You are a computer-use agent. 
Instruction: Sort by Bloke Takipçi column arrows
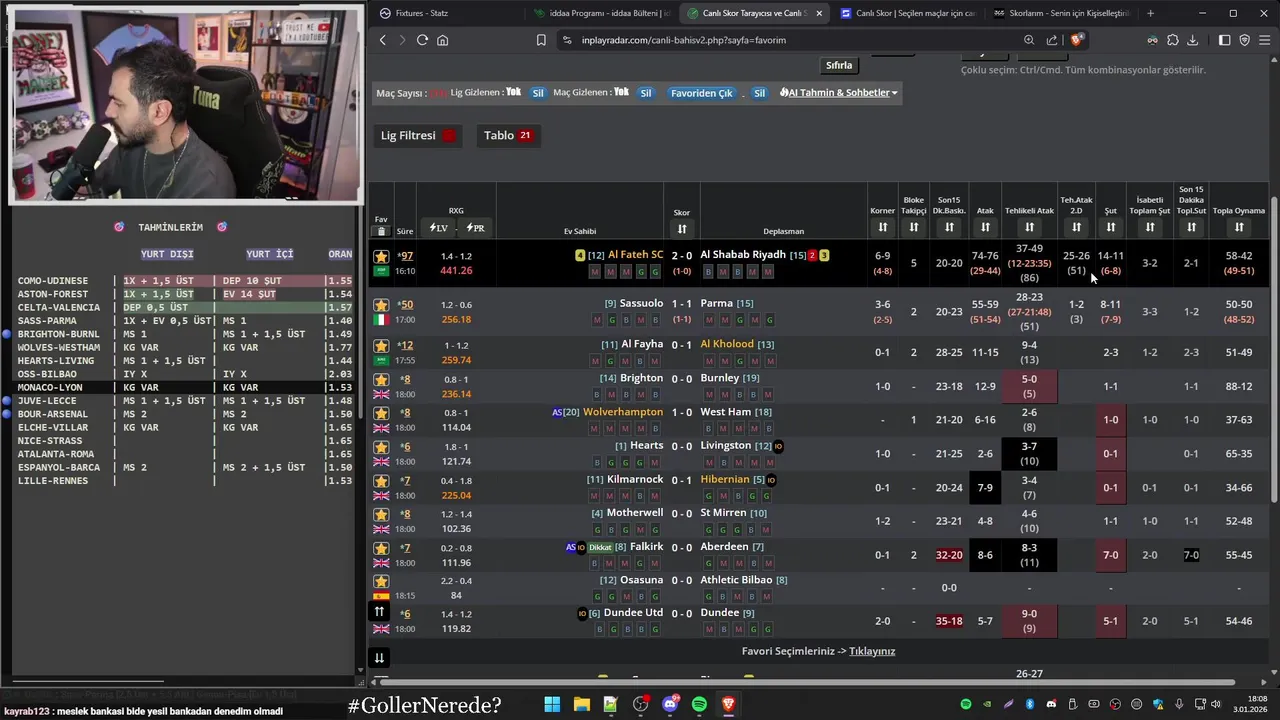tap(913, 228)
